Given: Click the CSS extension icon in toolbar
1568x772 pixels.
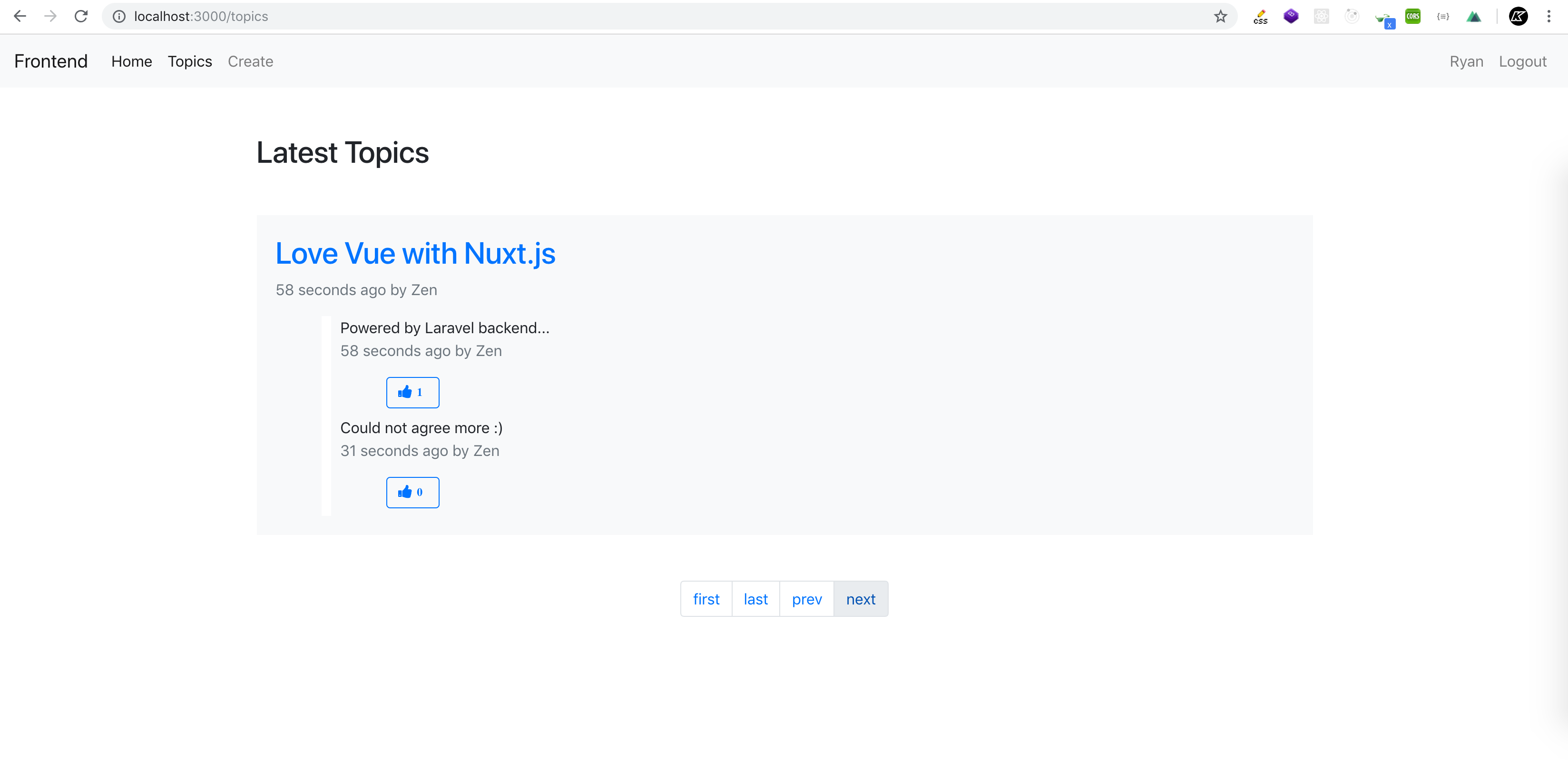Looking at the screenshot, I should click(x=1262, y=15).
